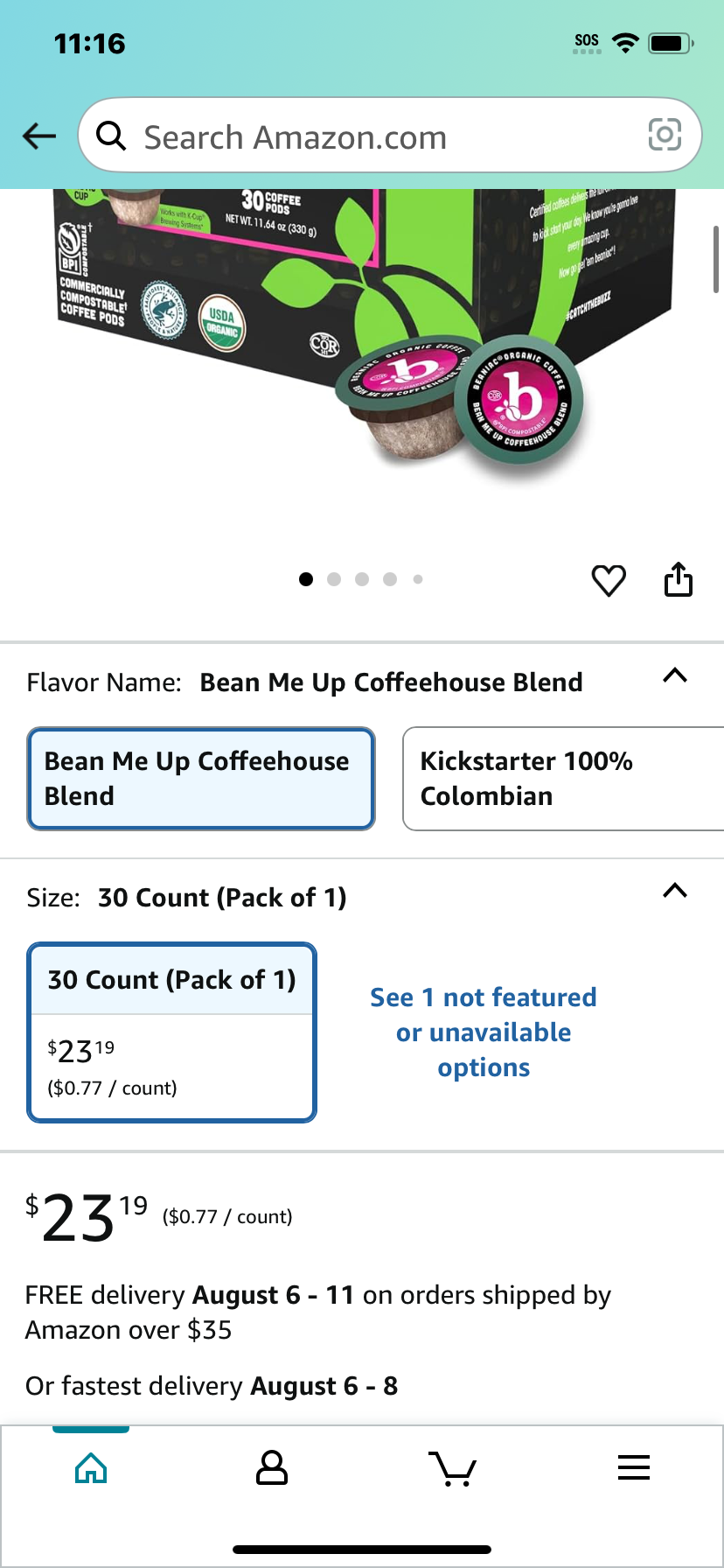Tap the share icon
Image resolution: width=724 pixels, height=1568 pixels.
[x=679, y=579]
